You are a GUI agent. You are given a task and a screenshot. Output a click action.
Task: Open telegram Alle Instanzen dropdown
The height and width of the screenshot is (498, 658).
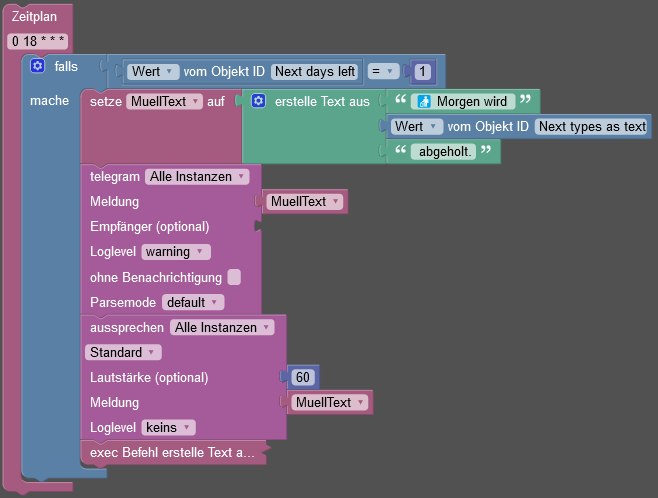[x=197, y=177]
